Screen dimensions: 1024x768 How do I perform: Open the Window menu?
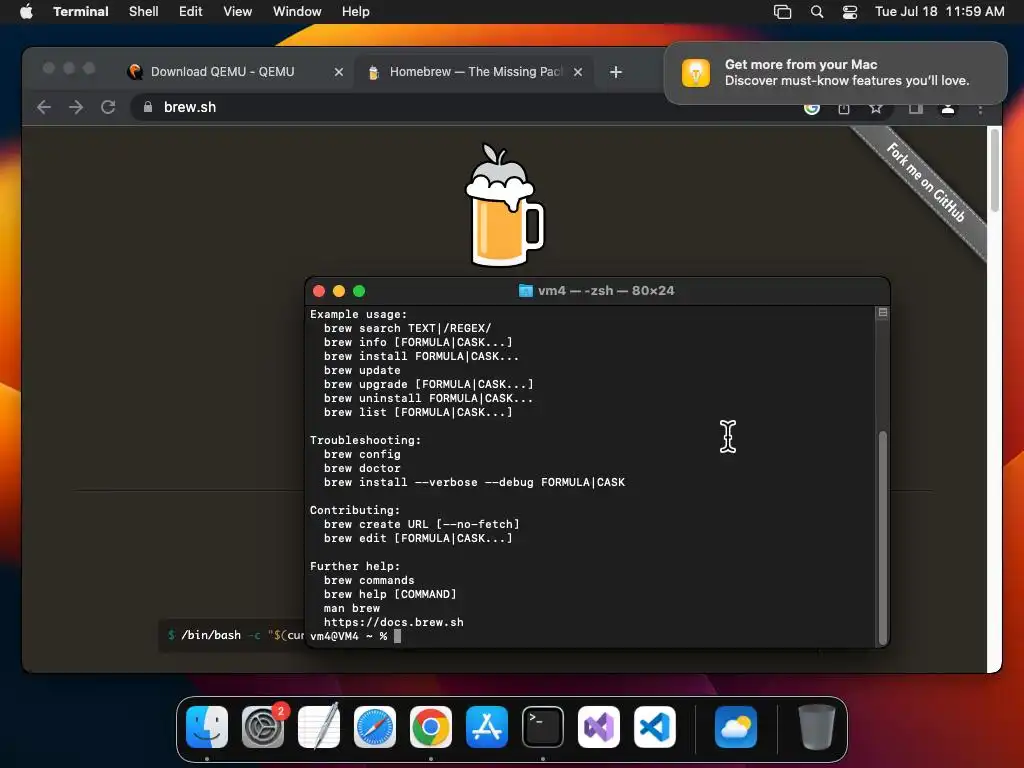tap(297, 11)
